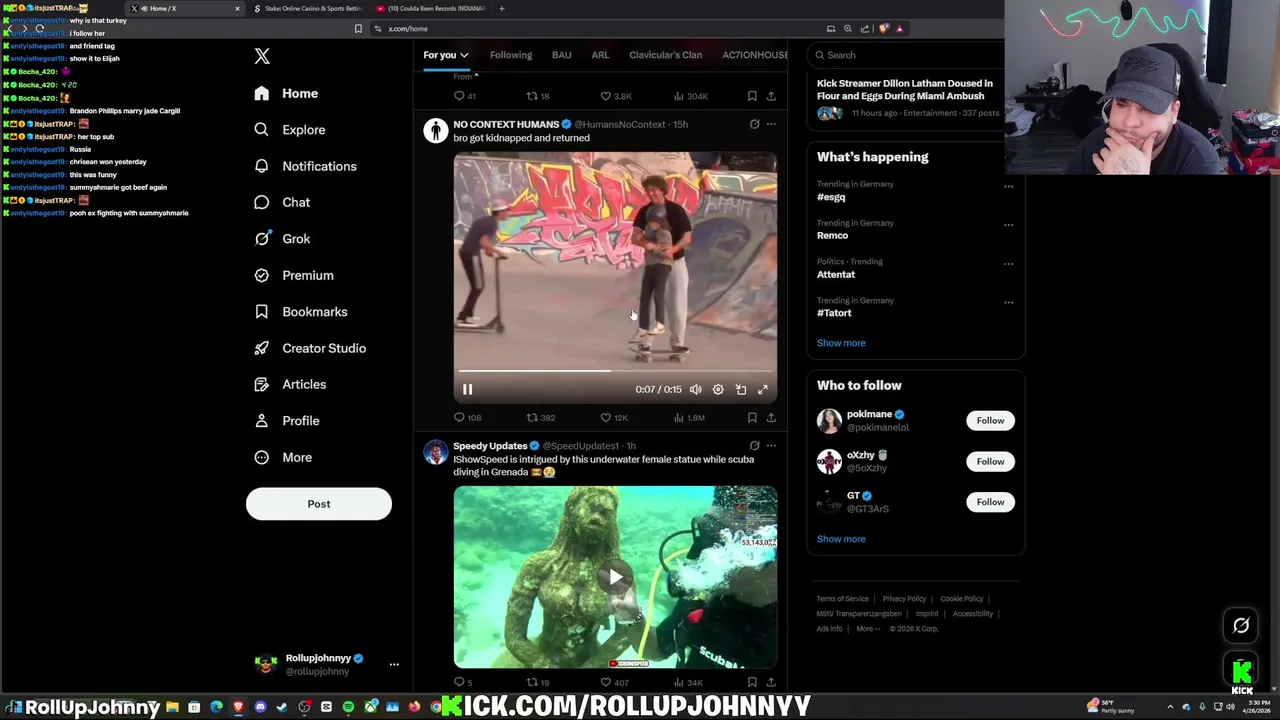Pause the skatepark video

[467, 390]
